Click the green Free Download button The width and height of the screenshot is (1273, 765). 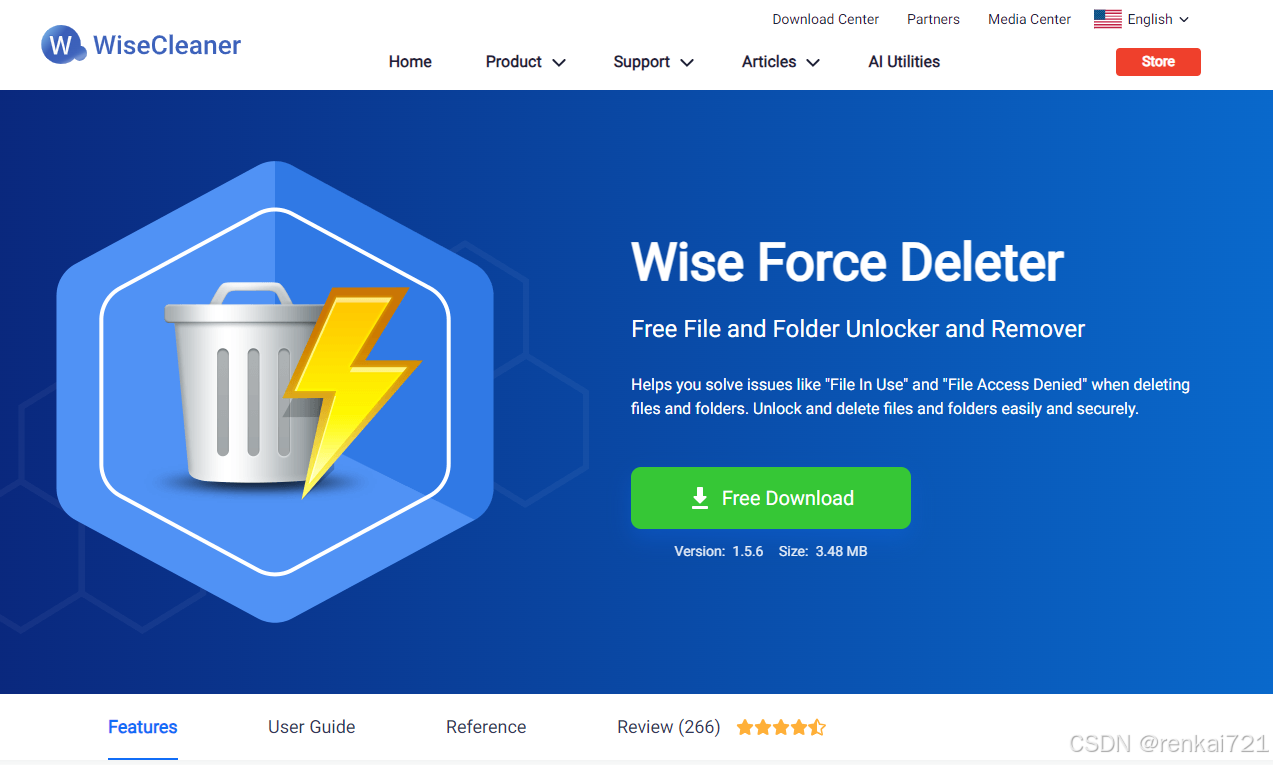(x=770, y=498)
